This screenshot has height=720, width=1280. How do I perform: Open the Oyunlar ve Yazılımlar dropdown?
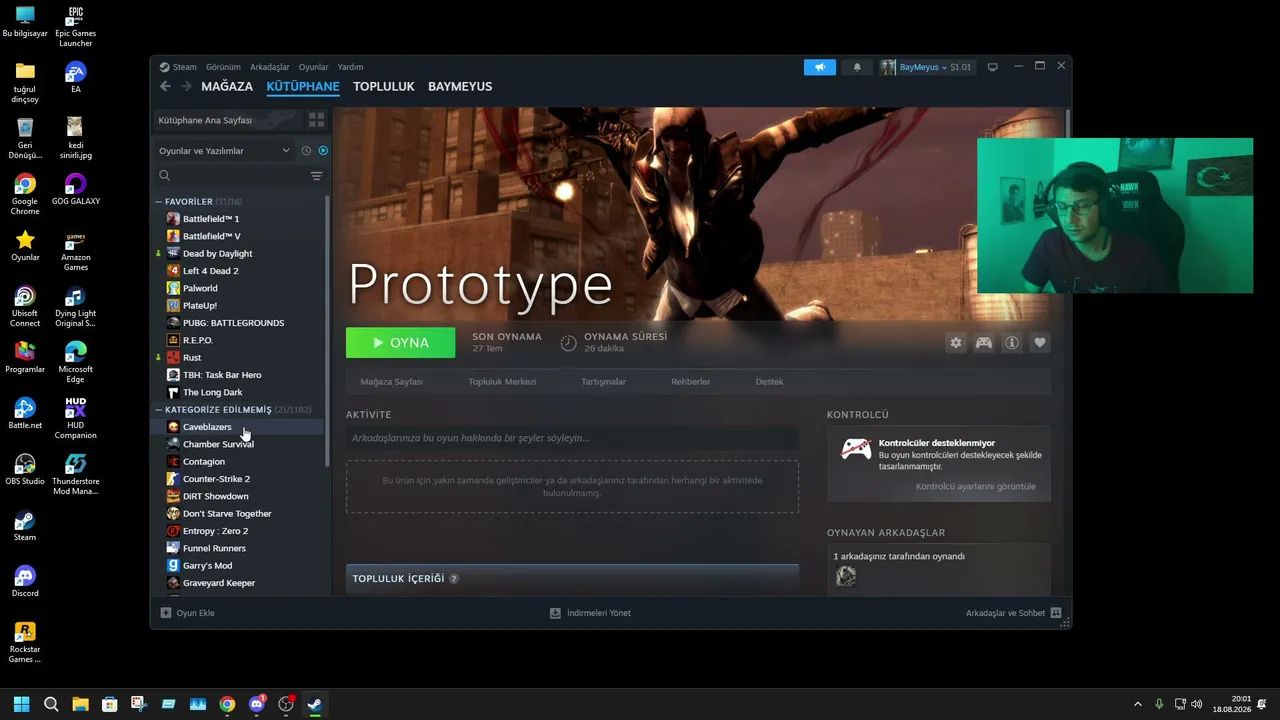point(224,151)
